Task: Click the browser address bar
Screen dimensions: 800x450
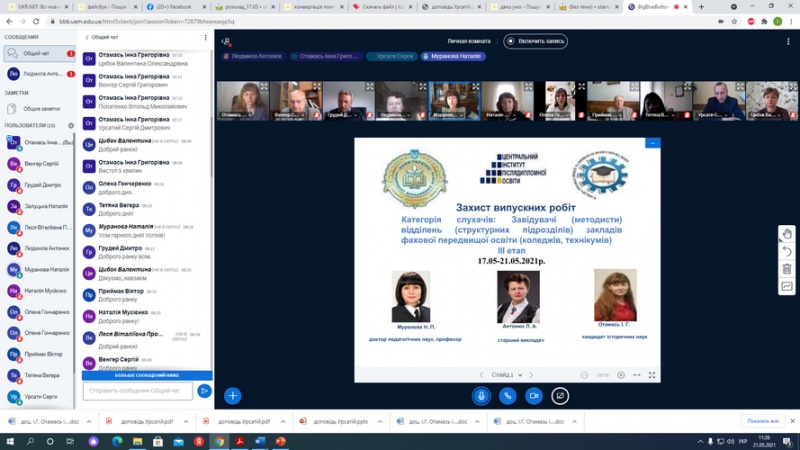Action: coord(380,21)
